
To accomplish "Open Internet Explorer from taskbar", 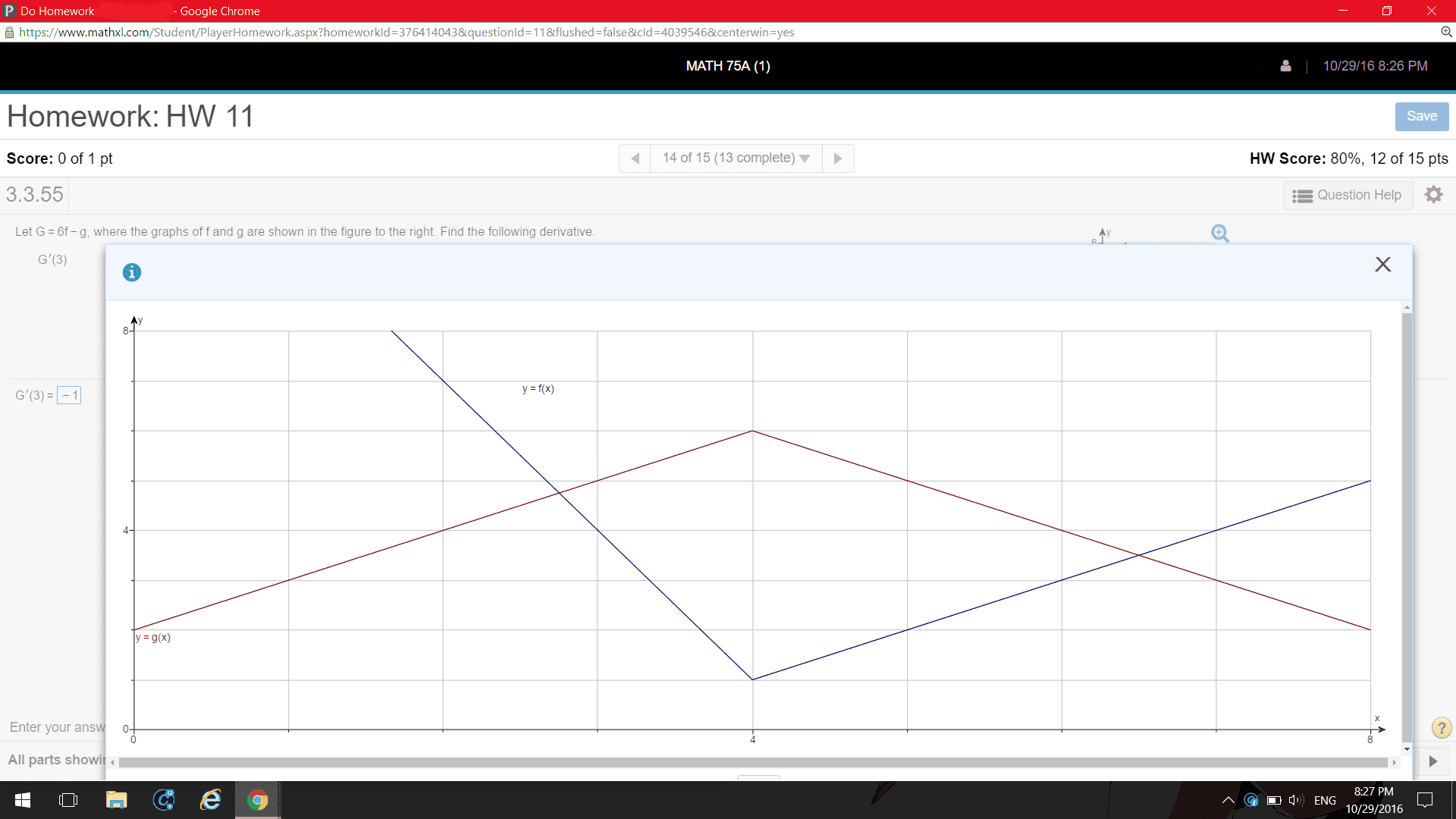I will (x=210, y=800).
